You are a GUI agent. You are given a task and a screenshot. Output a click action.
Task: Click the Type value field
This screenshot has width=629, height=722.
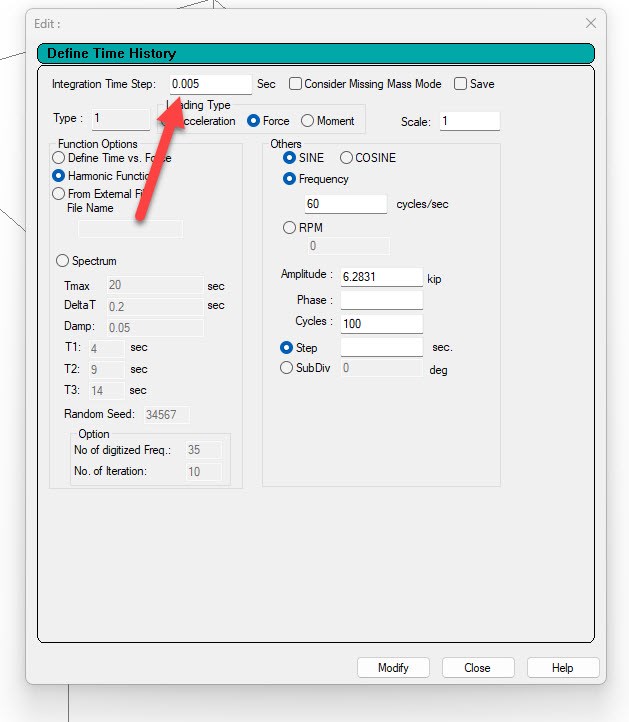(x=121, y=119)
